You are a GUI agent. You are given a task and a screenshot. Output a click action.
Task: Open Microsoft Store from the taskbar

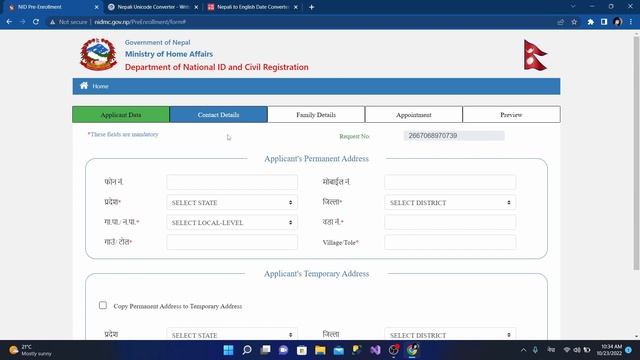(302, 350)
